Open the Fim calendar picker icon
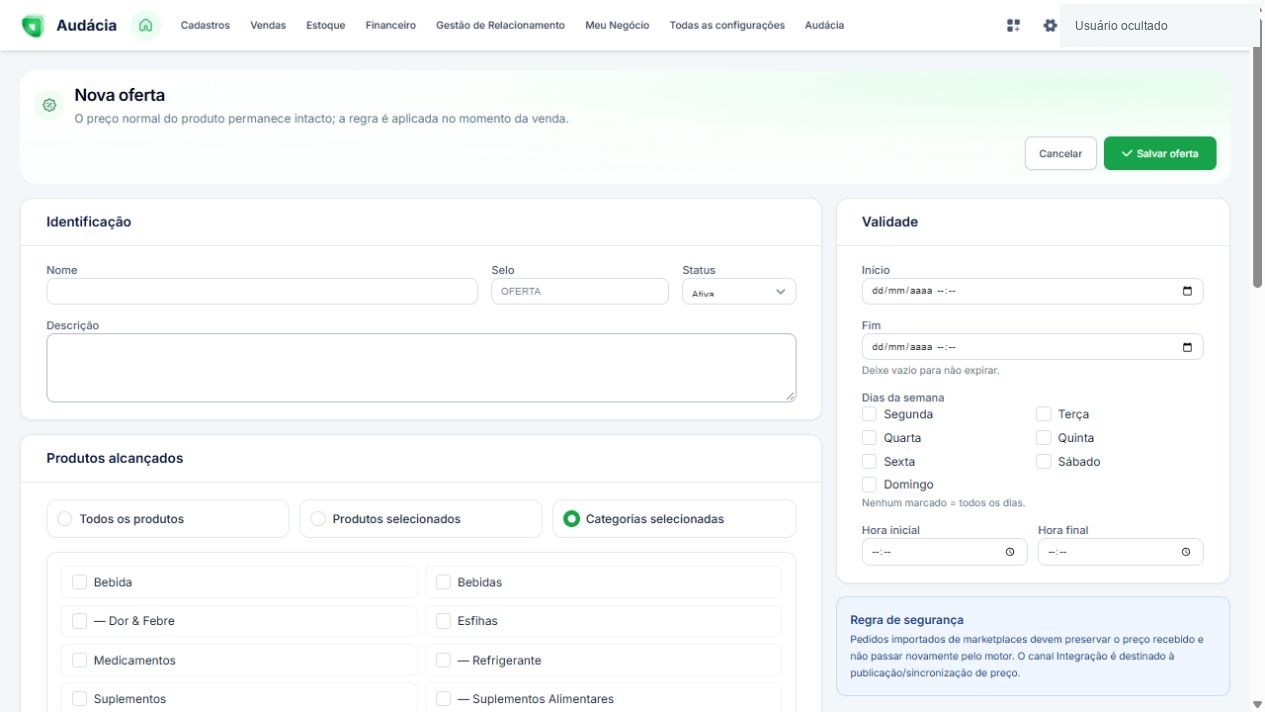The image size is (1265, 712). (x=1187, y=347)
